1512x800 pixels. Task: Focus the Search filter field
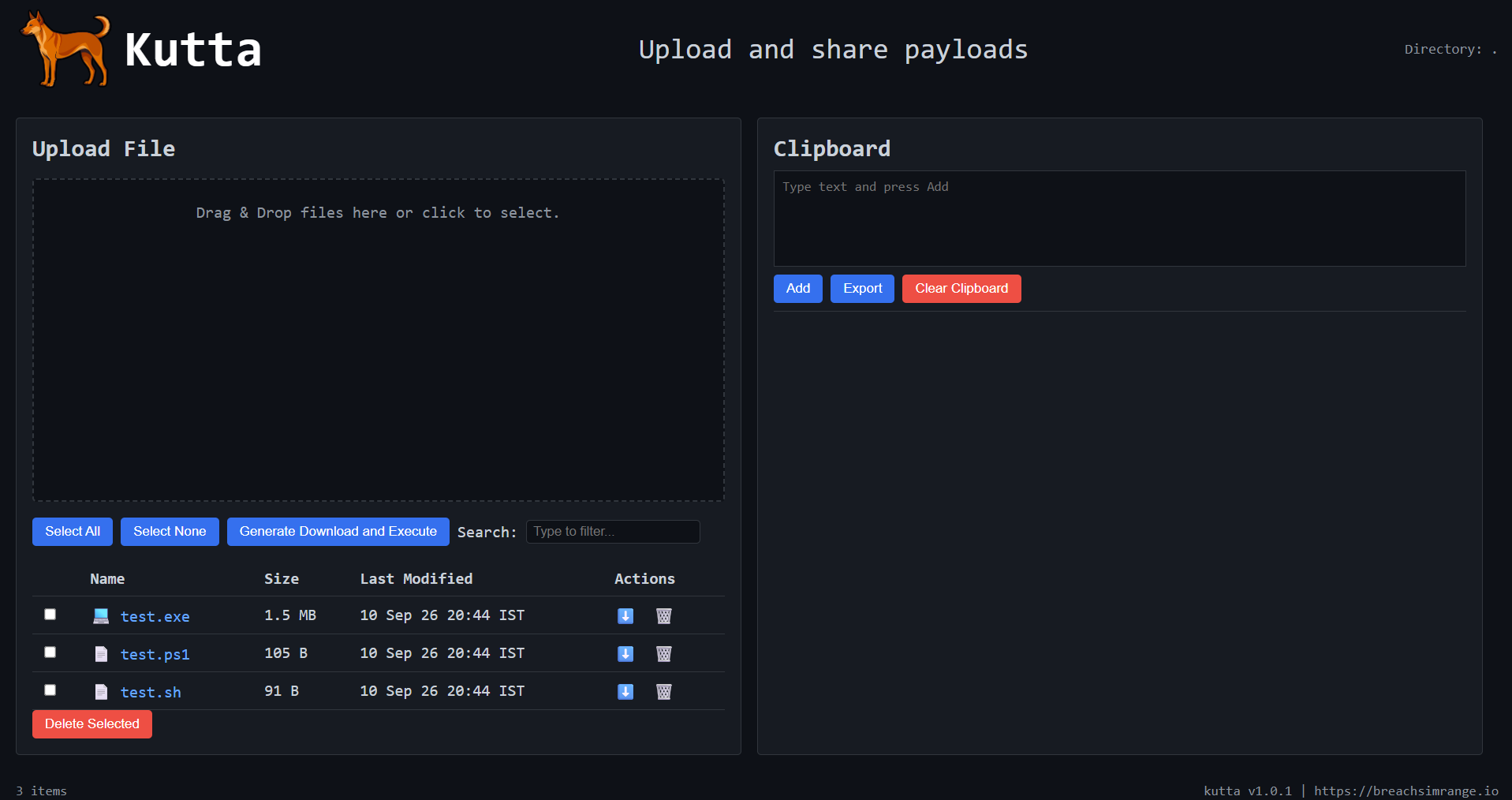pos(613,532)
